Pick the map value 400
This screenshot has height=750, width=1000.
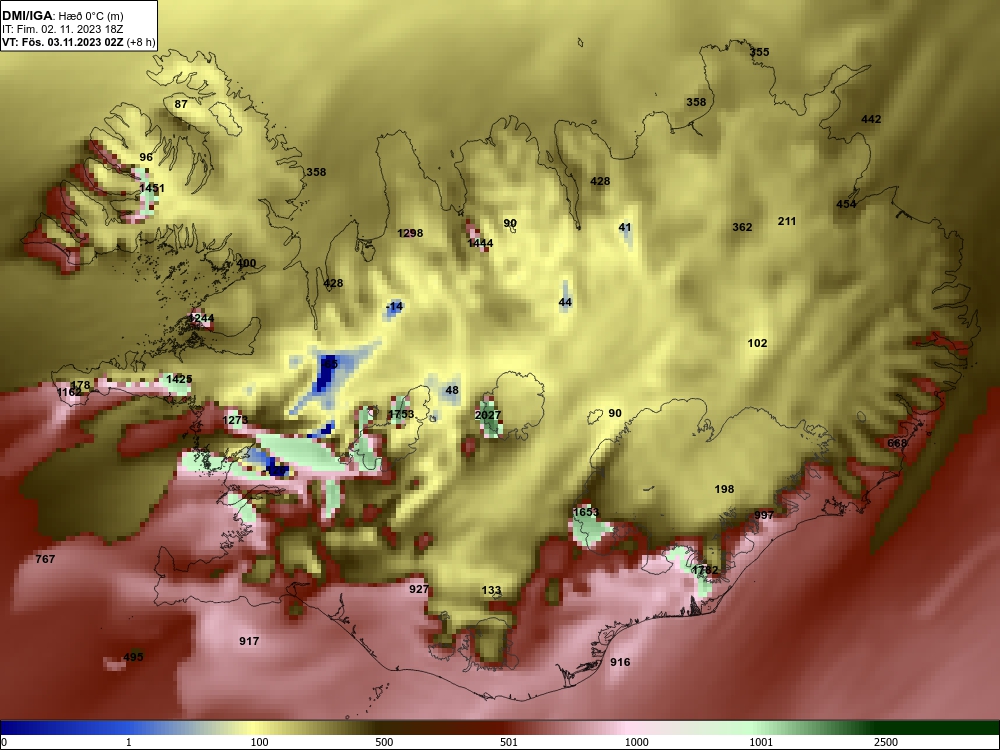246,263
